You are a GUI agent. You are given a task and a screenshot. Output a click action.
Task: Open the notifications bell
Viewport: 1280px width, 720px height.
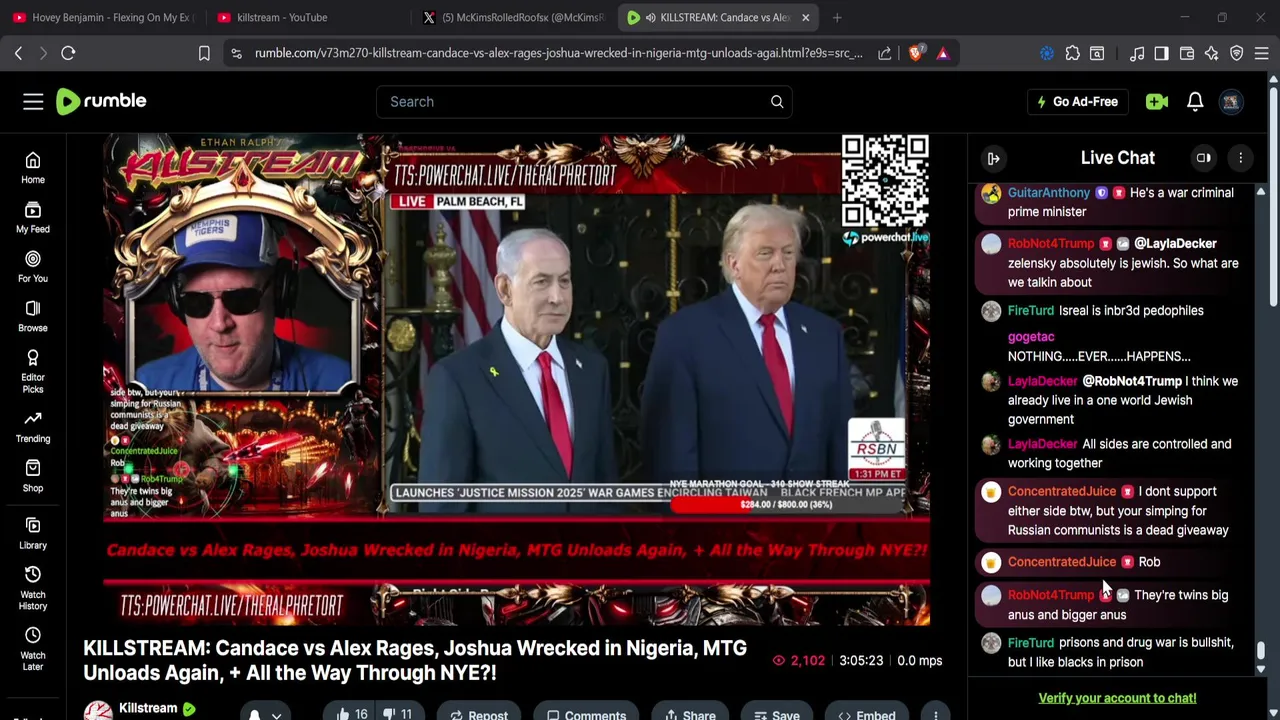[1195, 101]
